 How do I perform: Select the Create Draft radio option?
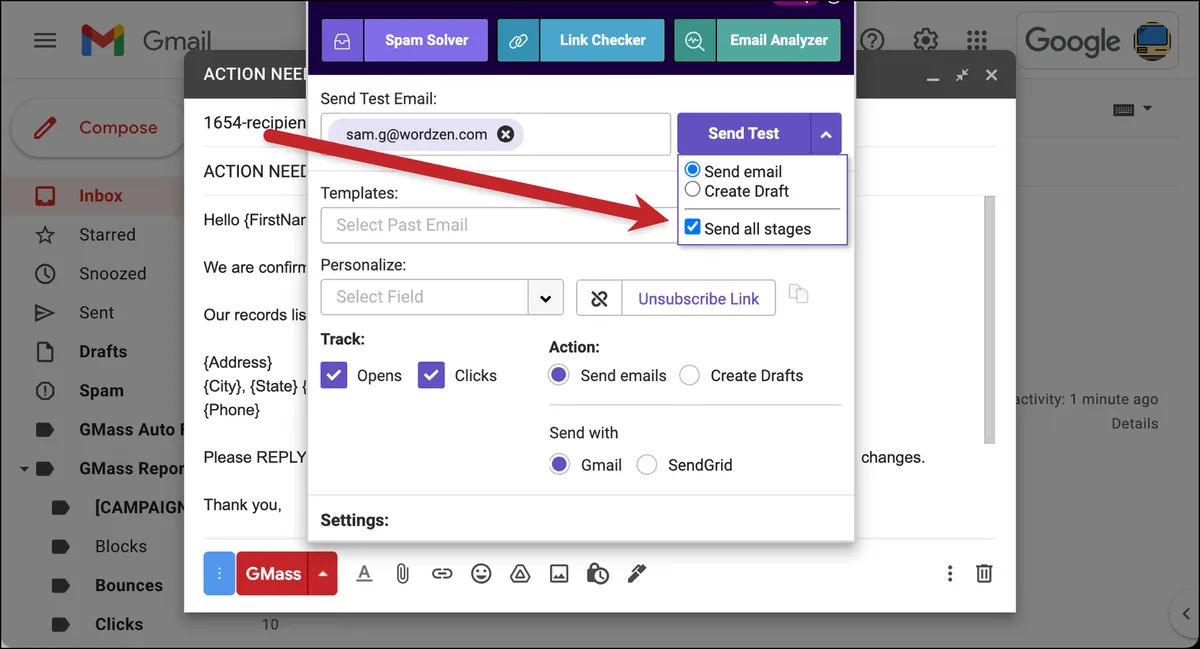click(692, 190)
